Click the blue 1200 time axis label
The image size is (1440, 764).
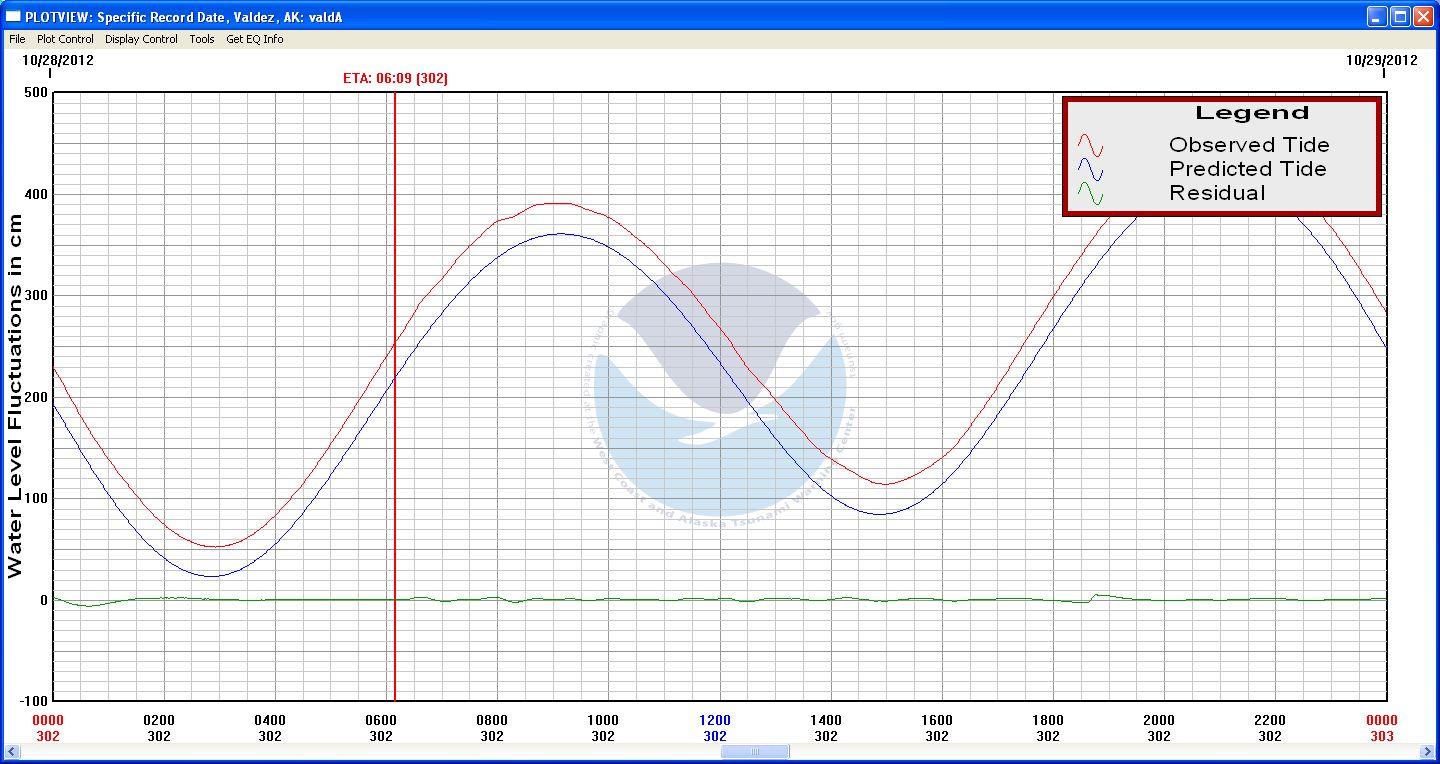click(715, 720)
